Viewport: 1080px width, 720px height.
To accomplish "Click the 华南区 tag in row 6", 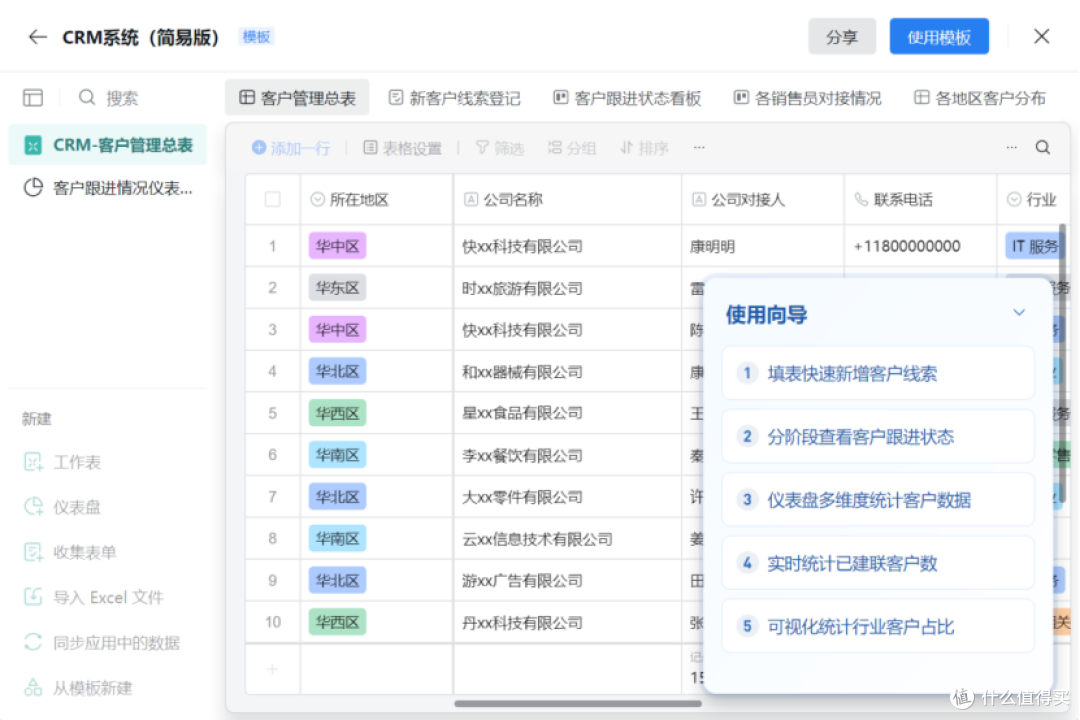I will click(338, 455).
